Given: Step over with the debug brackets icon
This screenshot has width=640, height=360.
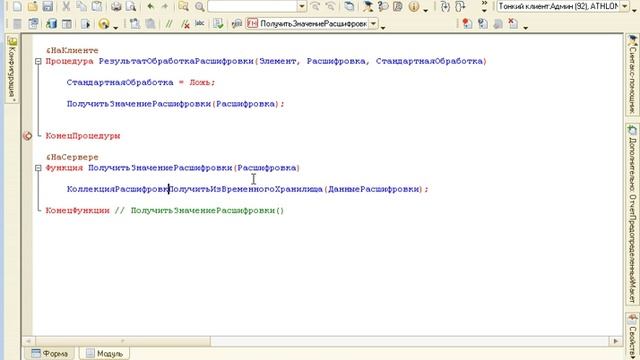Looking at the screenshot, I should pyautogui.click(x=460, y=7).
